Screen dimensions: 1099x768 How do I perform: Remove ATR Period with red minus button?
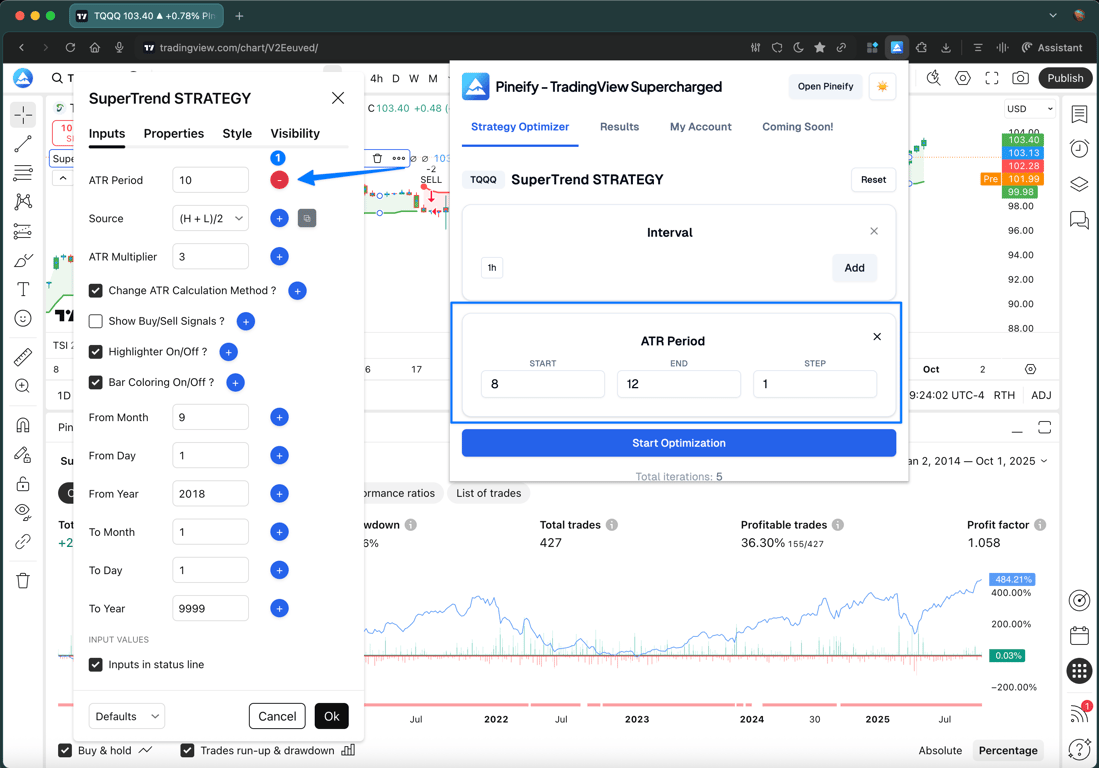(279, 180)
